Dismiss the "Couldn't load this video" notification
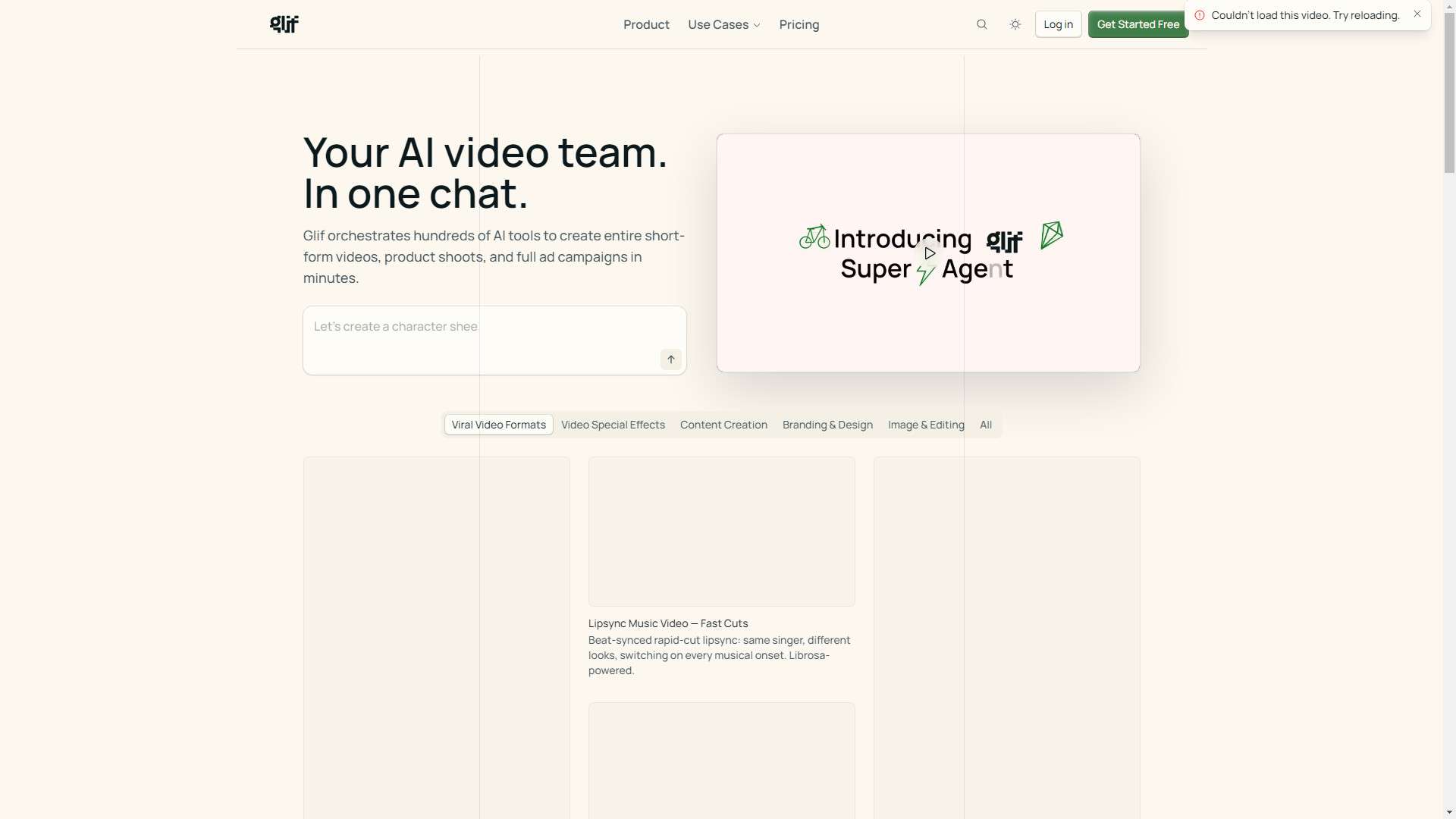The image size is (1456, 819). point(1417,14)
